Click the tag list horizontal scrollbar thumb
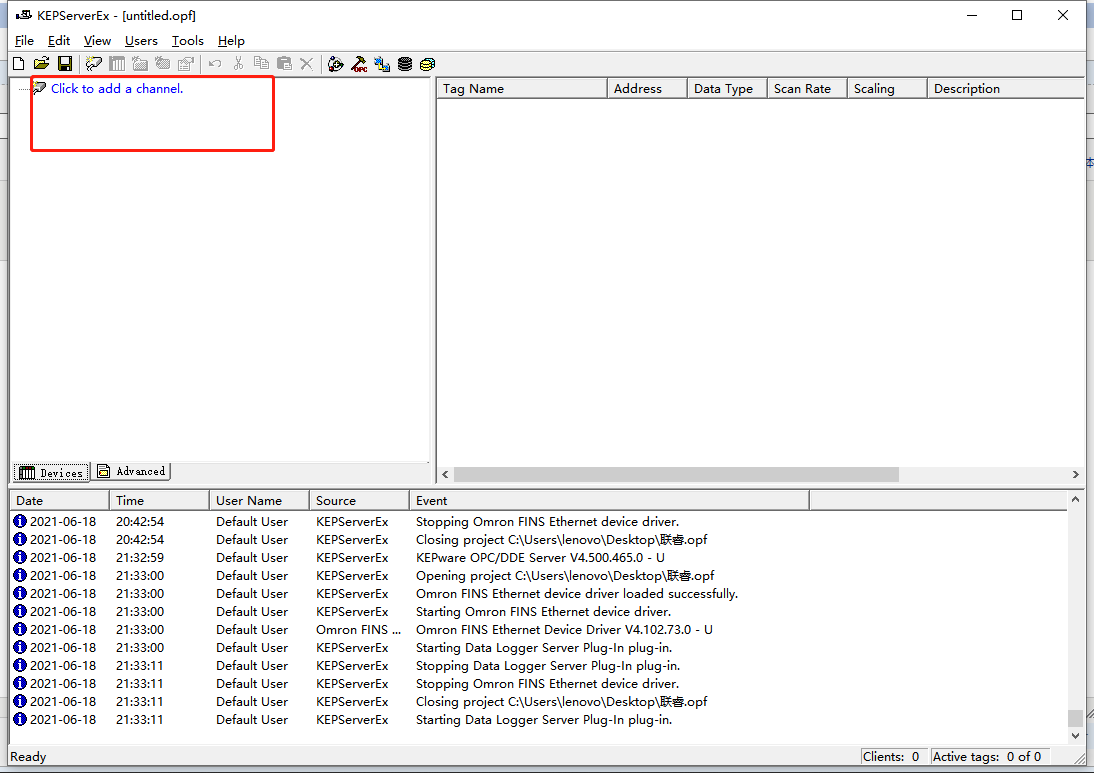Image resolution: width=1094 pixels, height=773 pixels. (x=676, y=474)
